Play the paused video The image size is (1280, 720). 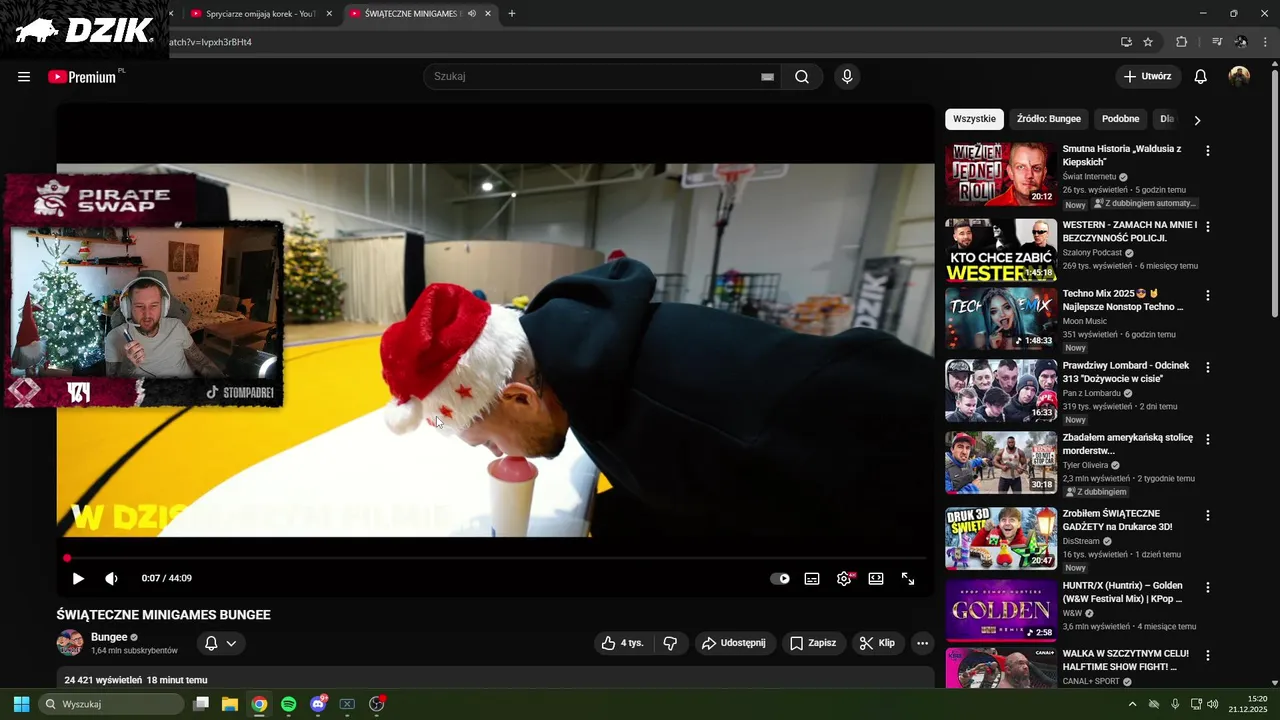[x=78, y=579]
